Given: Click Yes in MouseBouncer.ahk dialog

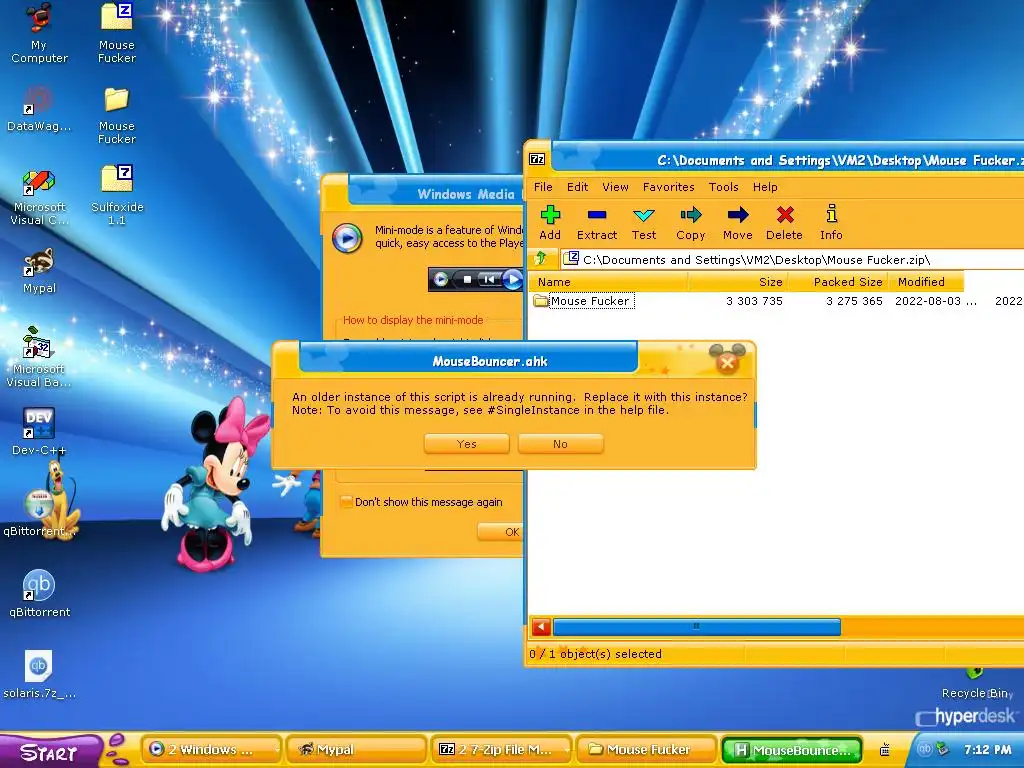Looking at the screenshot, I should coord(466,443).
